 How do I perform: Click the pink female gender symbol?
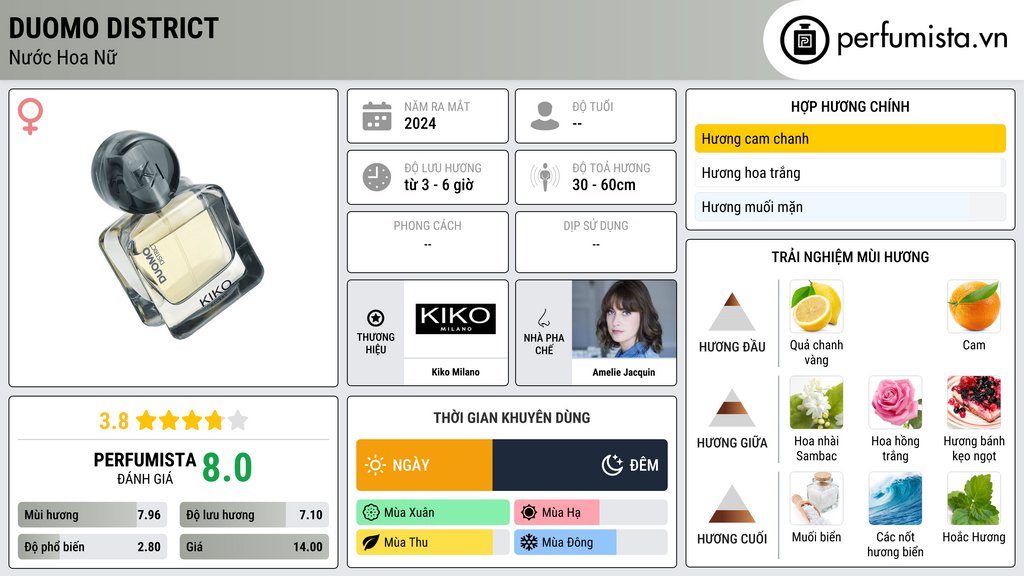click(x=30, y=116)
